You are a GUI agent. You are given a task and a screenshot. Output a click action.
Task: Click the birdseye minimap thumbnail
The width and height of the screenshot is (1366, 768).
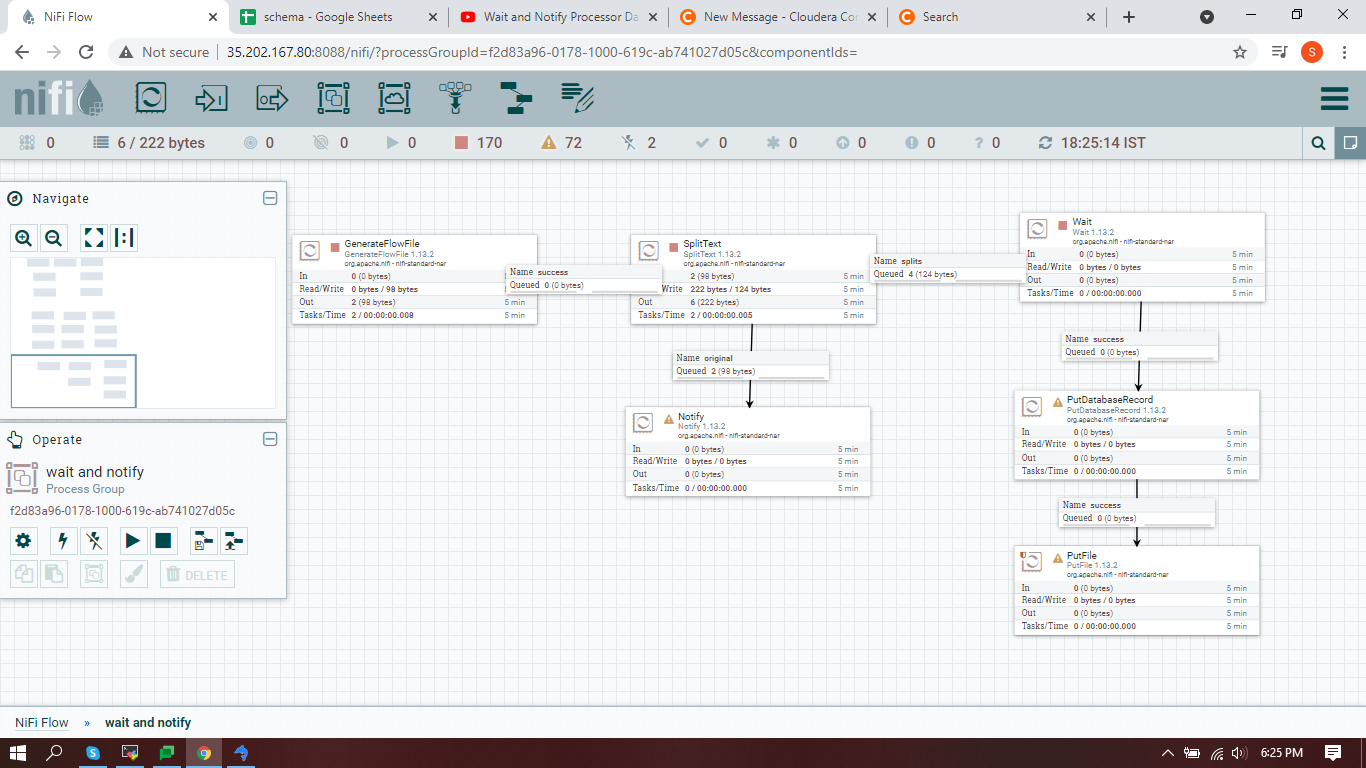pyautogui.click(x=143, y=332)
